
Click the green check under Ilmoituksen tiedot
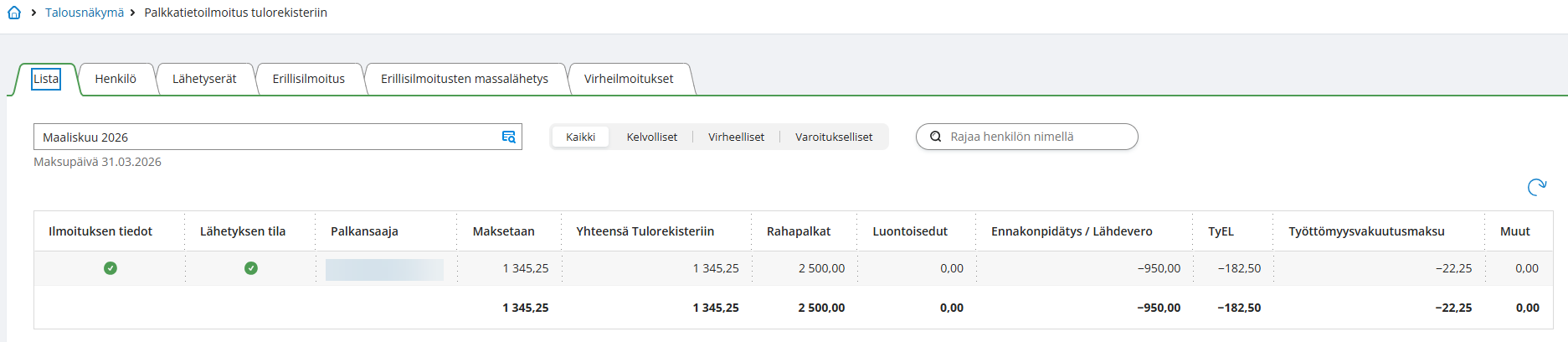110,268
